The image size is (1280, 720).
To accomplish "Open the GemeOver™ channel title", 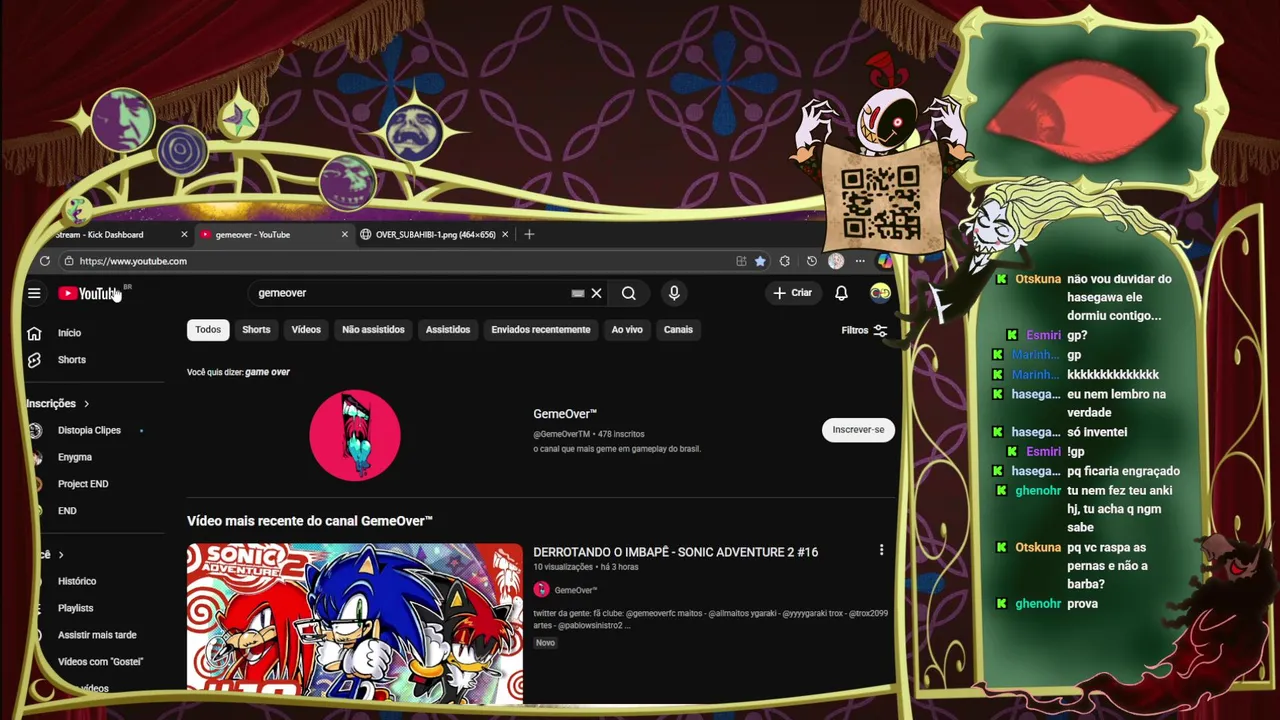I will tap(565, 414).
